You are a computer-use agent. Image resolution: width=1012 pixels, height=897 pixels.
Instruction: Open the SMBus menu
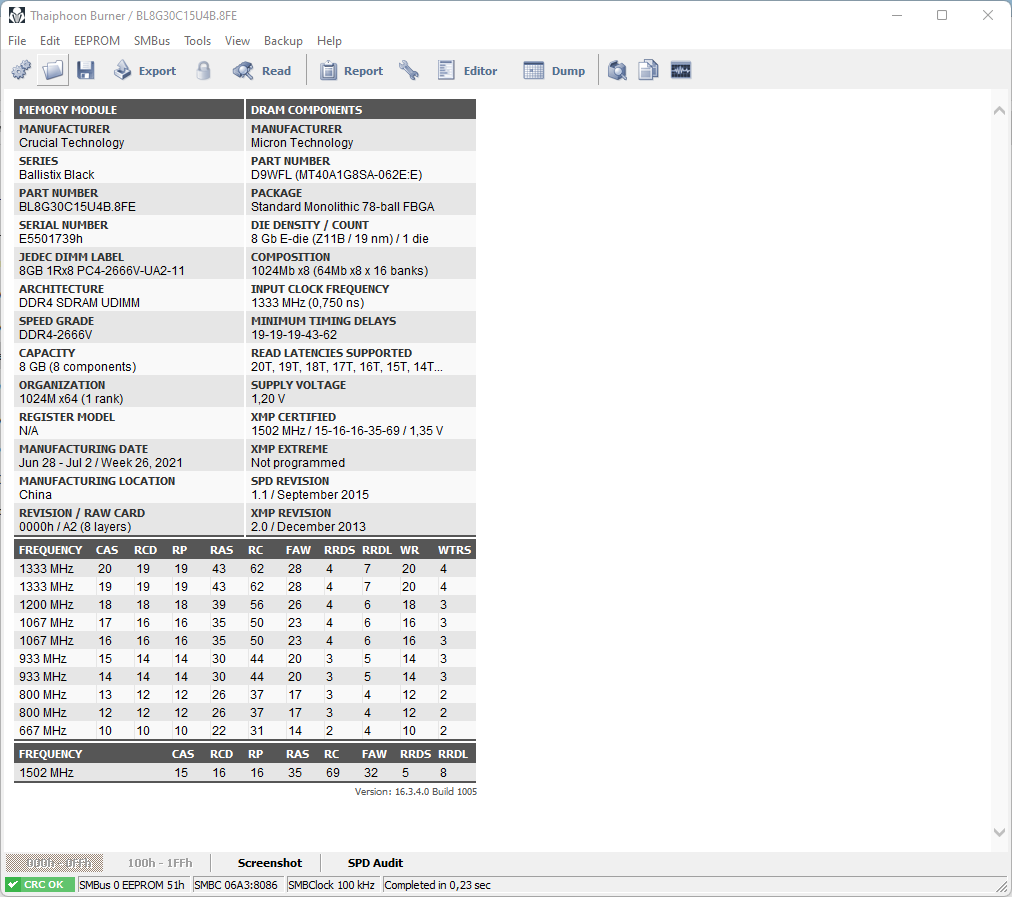(x=152, y=41)
